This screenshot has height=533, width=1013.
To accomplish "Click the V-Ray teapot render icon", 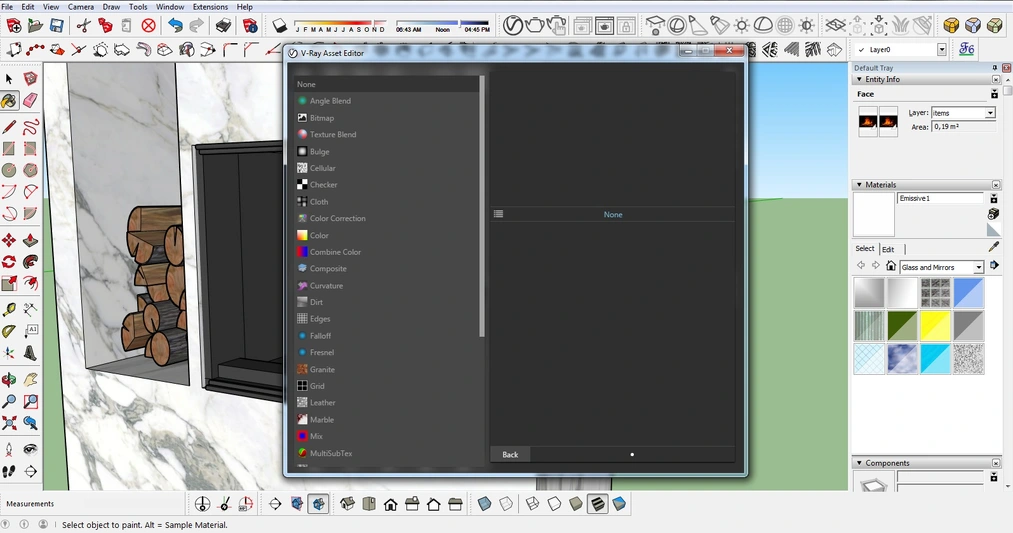I will [x=534, y=26].
